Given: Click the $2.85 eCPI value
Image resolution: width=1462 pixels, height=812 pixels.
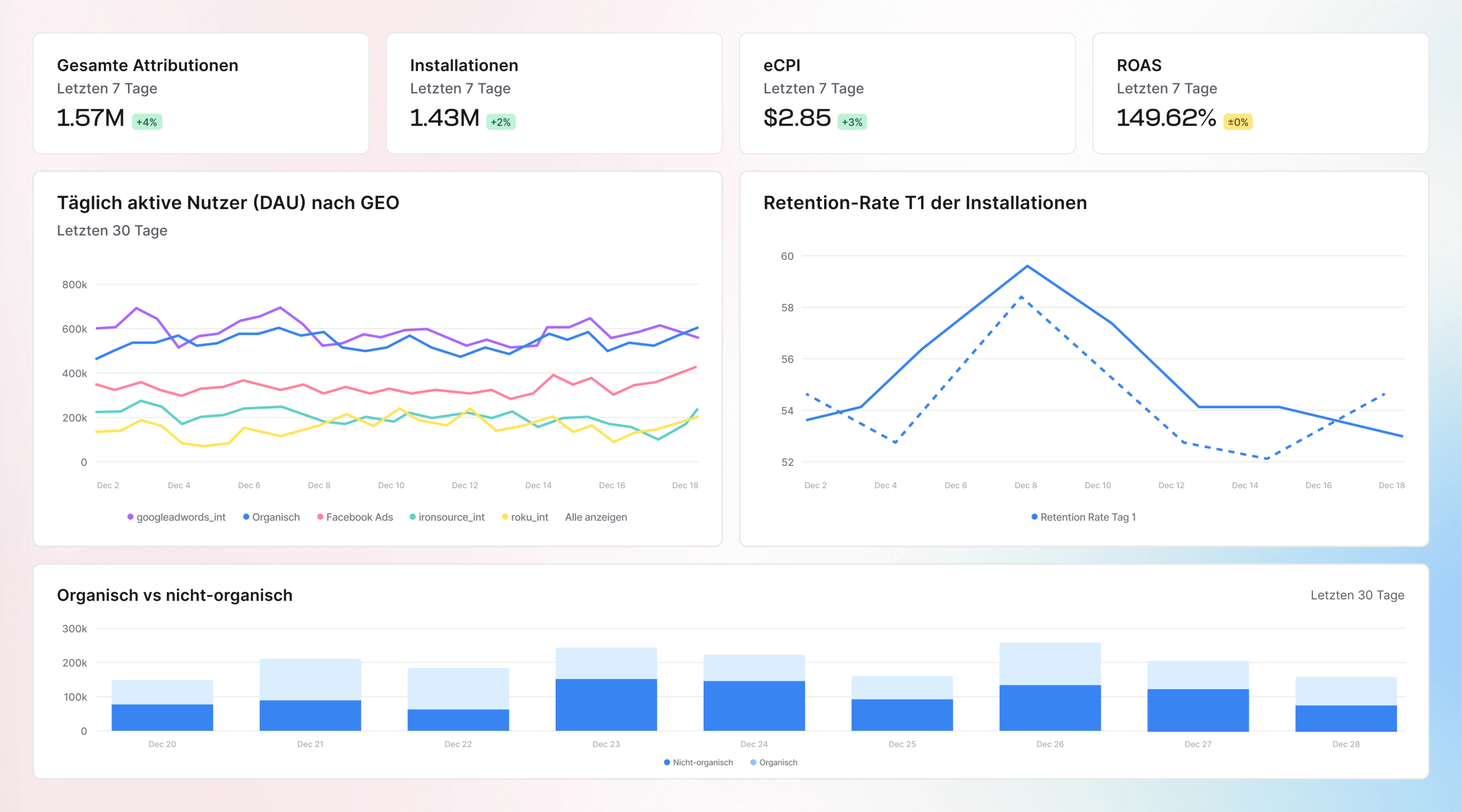Looking at the screenshot, I should point(797,118).
